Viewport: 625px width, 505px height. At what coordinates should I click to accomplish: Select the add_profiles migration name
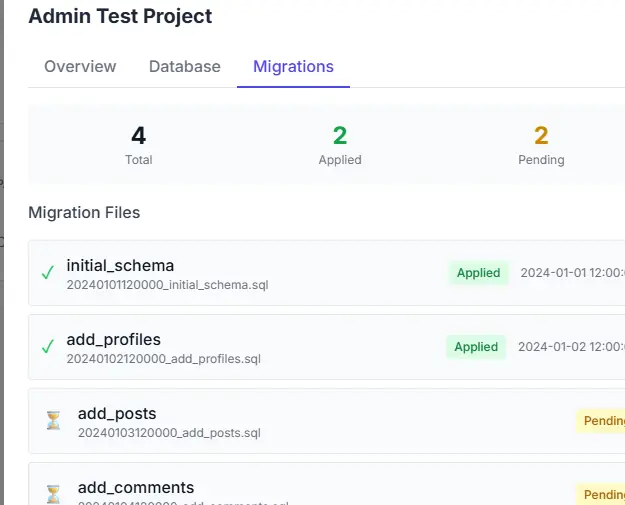114,340
